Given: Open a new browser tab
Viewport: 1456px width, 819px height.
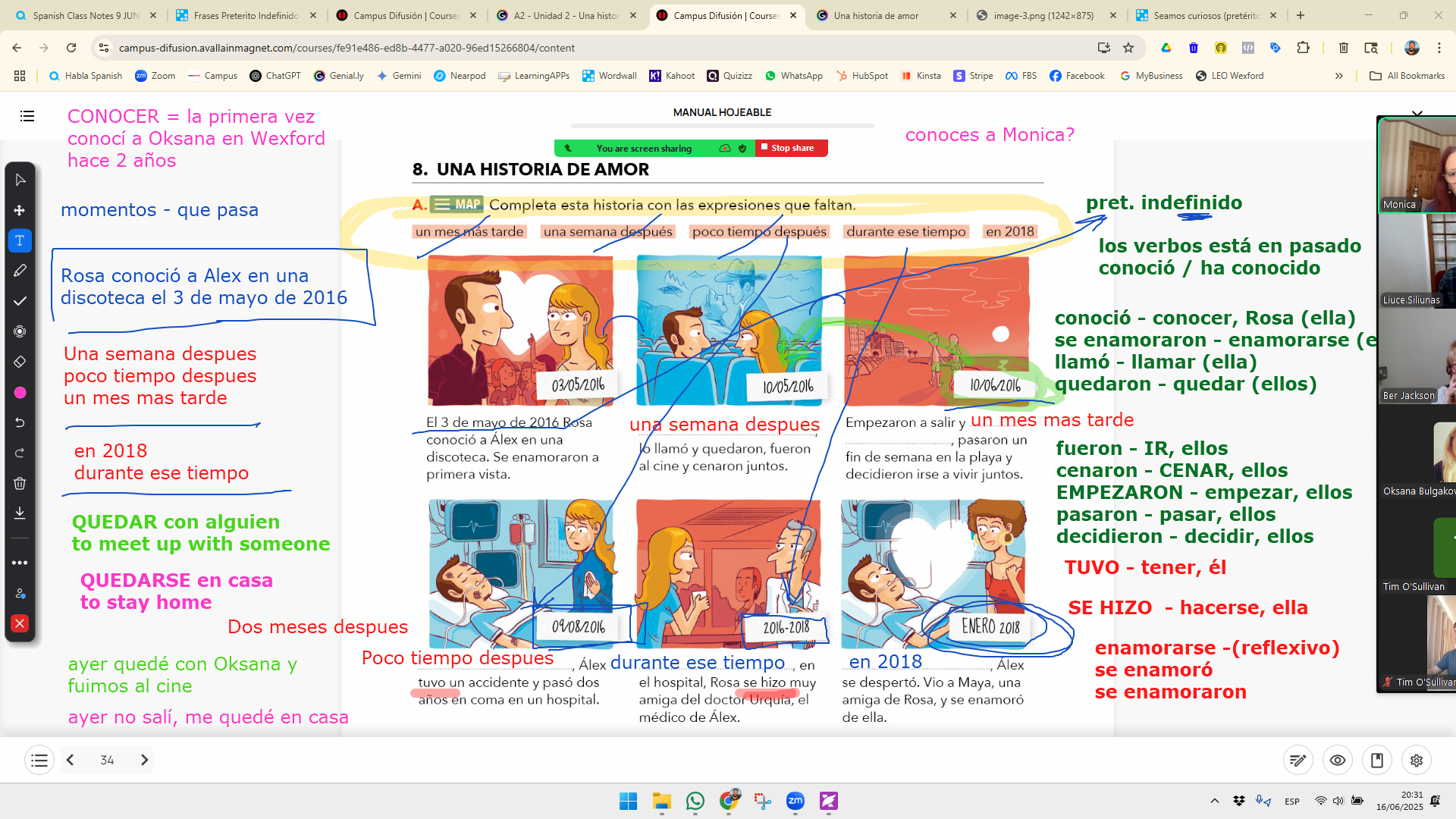Looking at the screenshot, I should [x=1301, y=15].
